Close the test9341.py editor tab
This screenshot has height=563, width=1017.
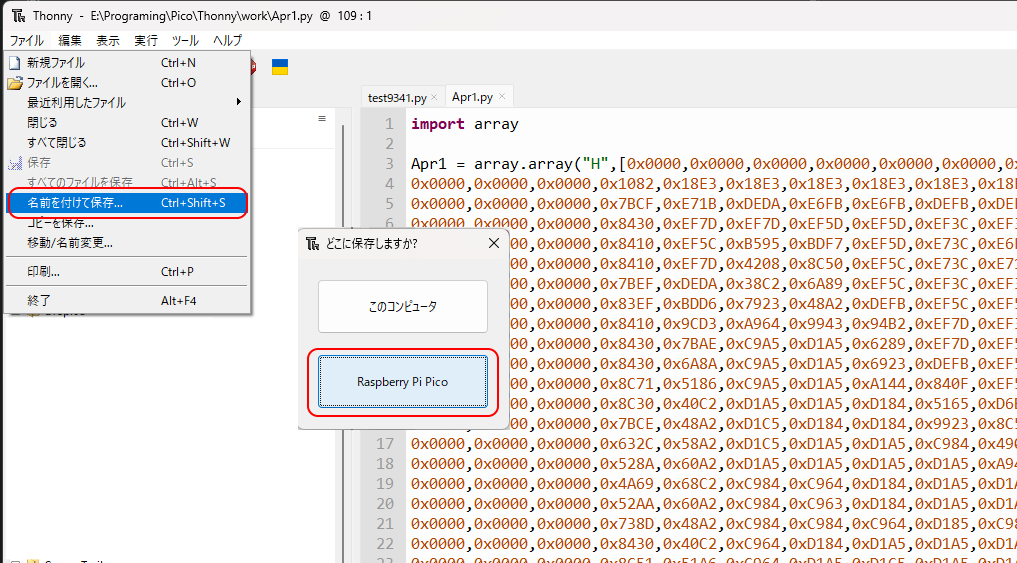tap(434, 97)
